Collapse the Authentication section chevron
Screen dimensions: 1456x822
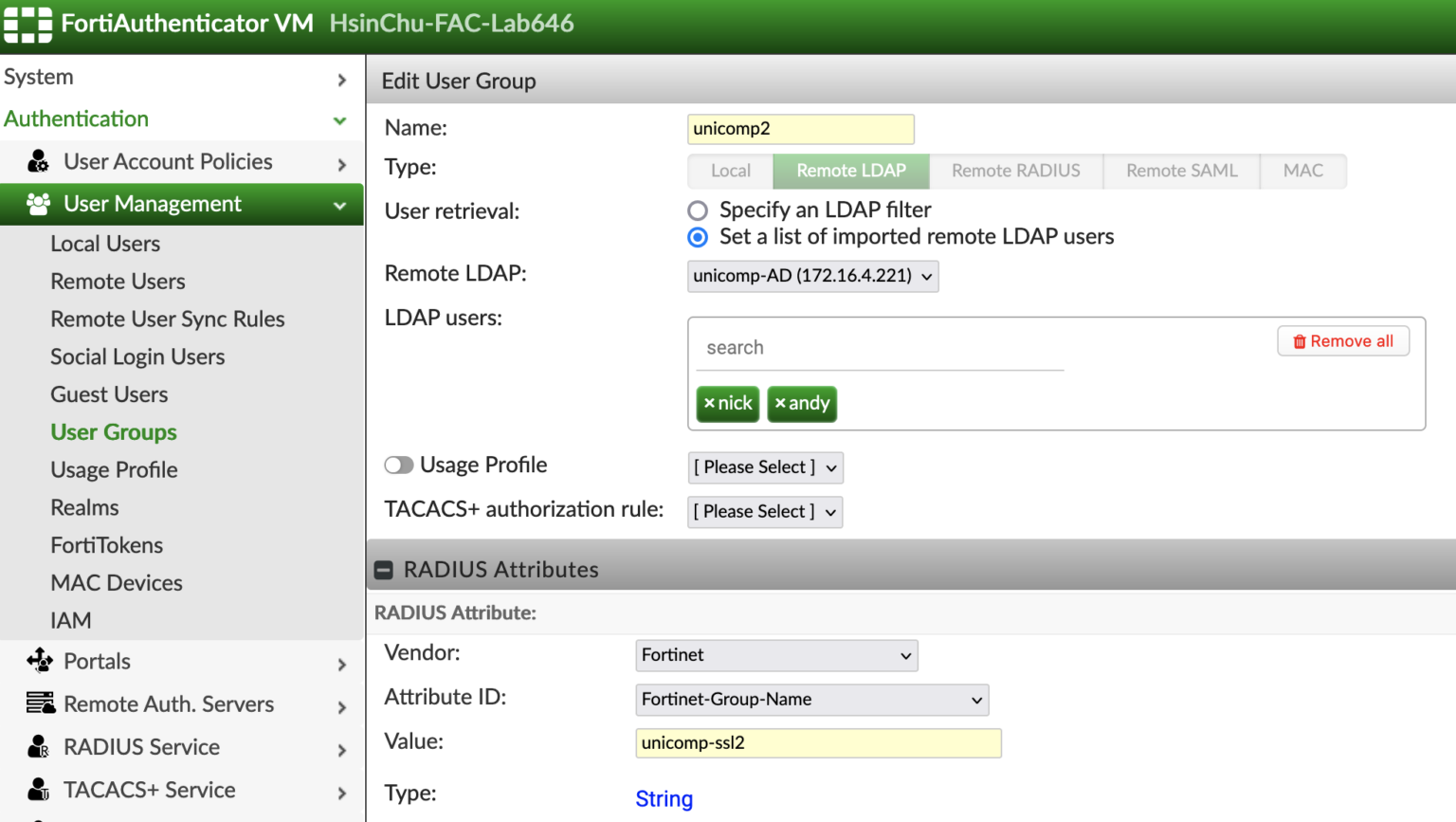[x=340, y=120]
